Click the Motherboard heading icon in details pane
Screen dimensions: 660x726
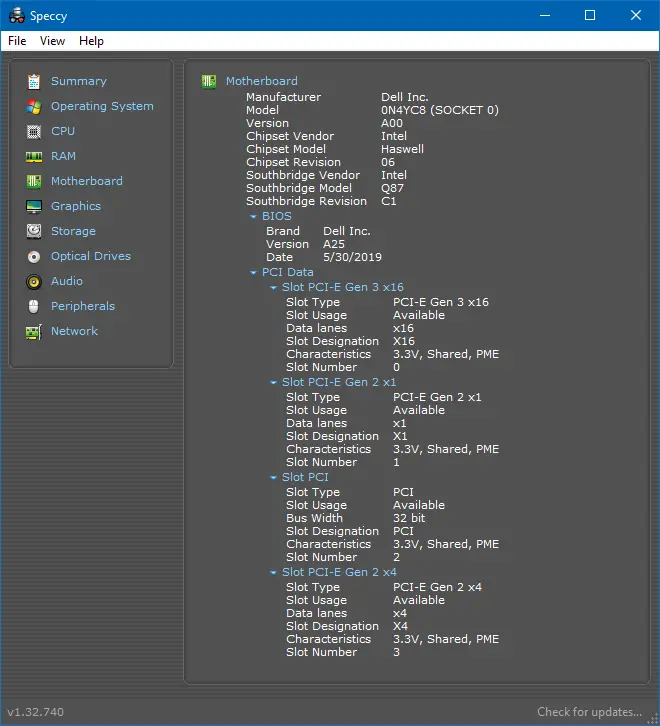point(208,81)
